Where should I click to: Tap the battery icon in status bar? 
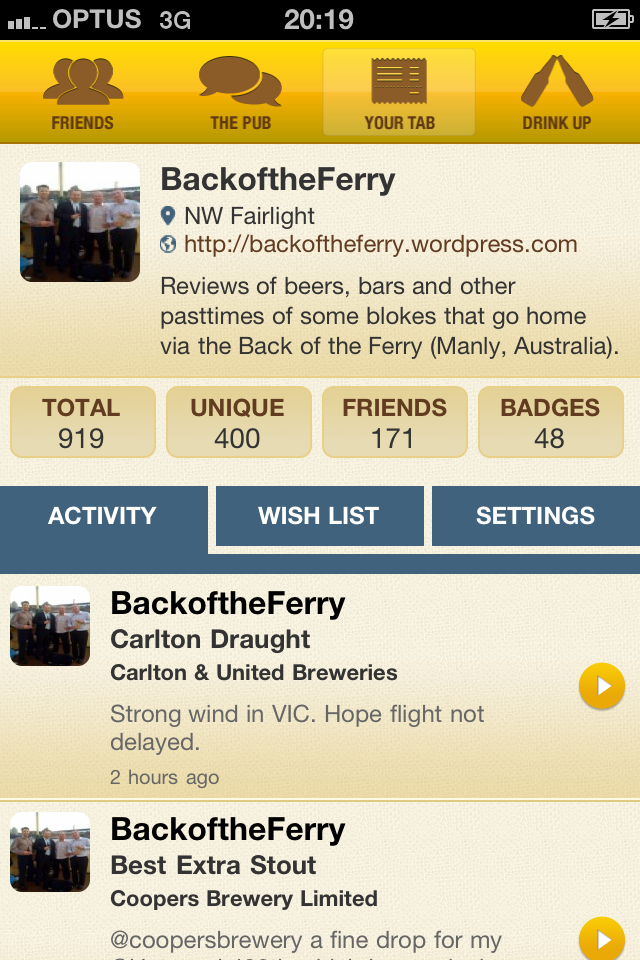tap(610, 19)
